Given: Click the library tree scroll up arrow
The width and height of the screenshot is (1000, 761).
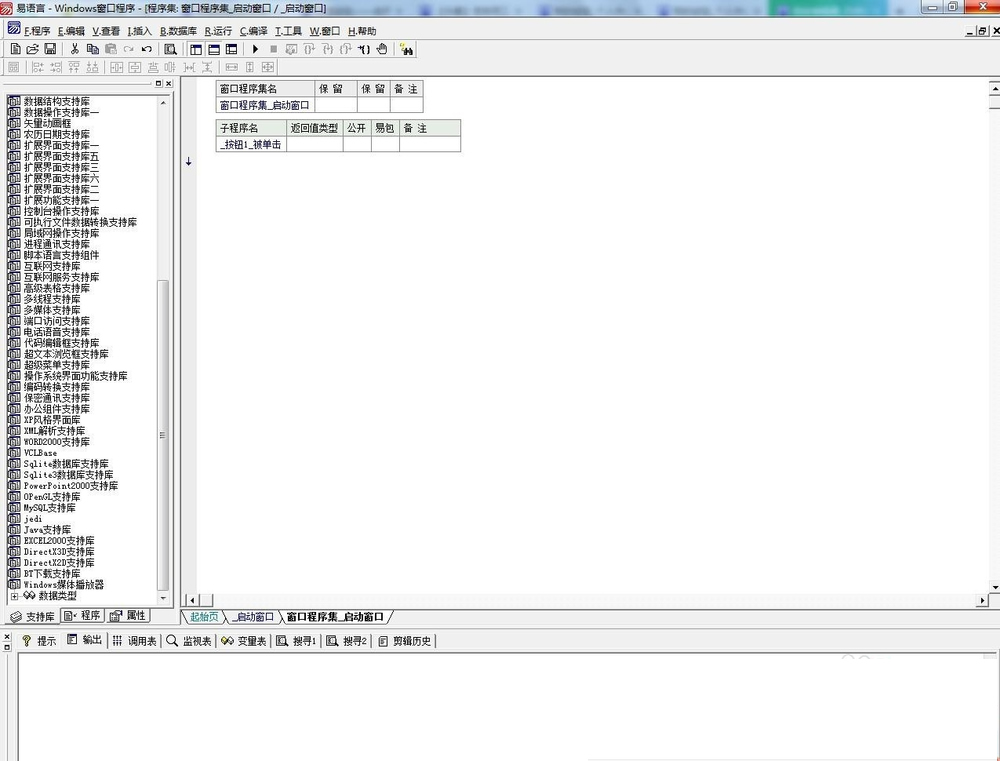Looking at the screenshot, I should click(163, 102).
